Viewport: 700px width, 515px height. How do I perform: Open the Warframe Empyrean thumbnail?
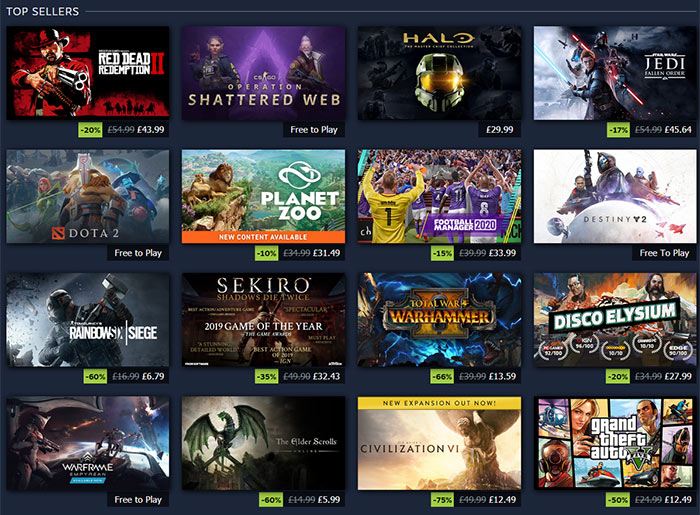pyautogui.click(x=88, y=443)
